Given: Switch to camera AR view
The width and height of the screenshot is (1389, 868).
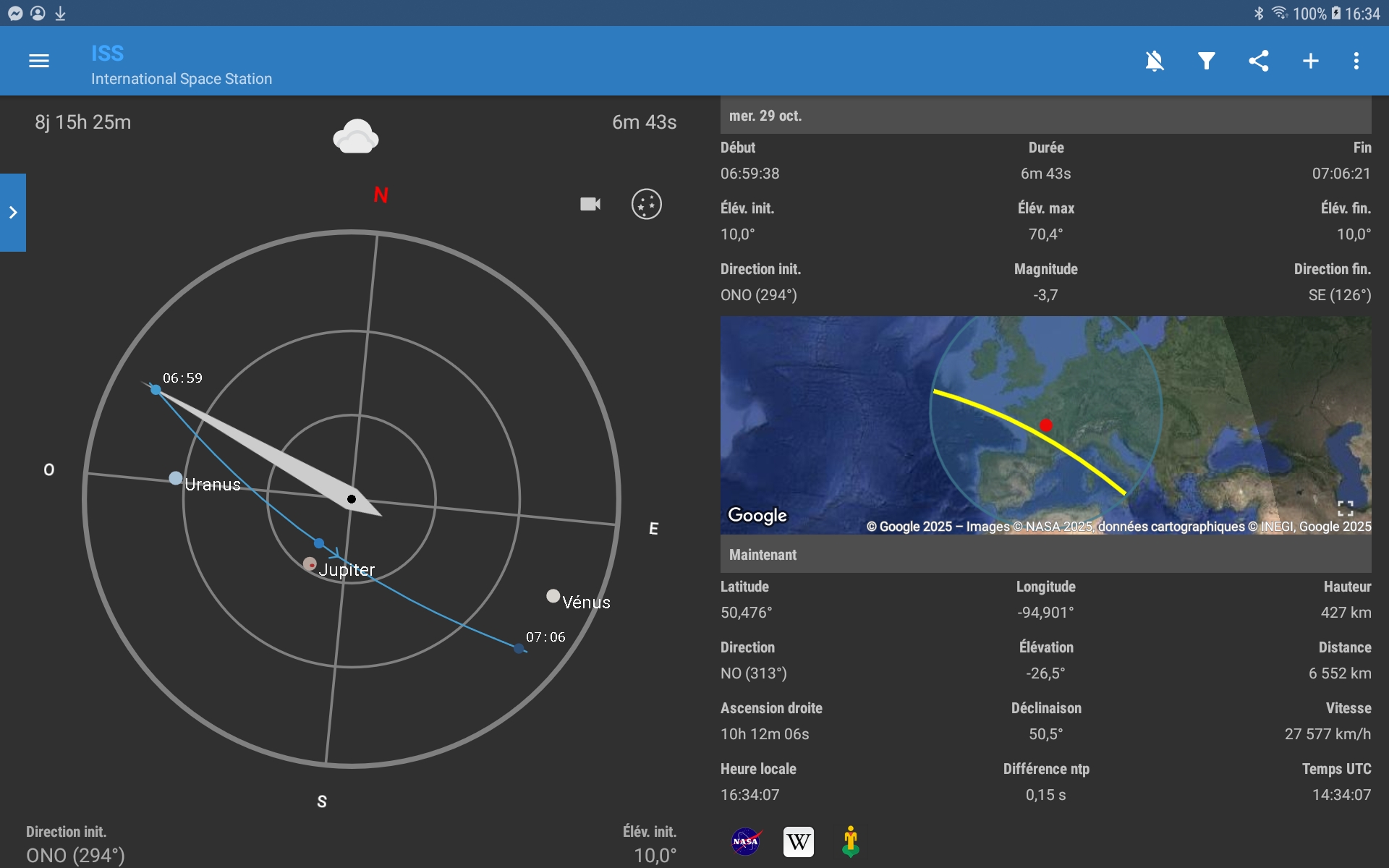Looking at the screenshot, I should click(x=590, y=204).
